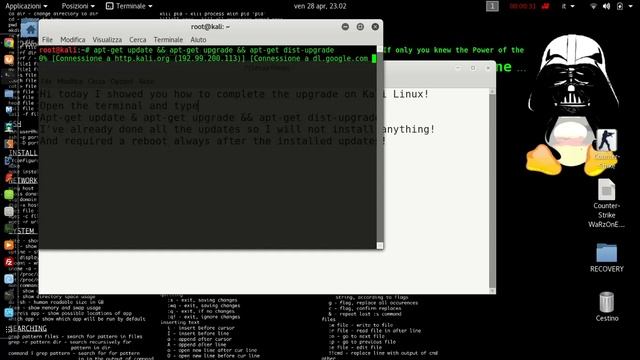Viewport: 640px width, 360px height.
Task: Open the Terminale menu in terminal window
Action: point(168,40)
